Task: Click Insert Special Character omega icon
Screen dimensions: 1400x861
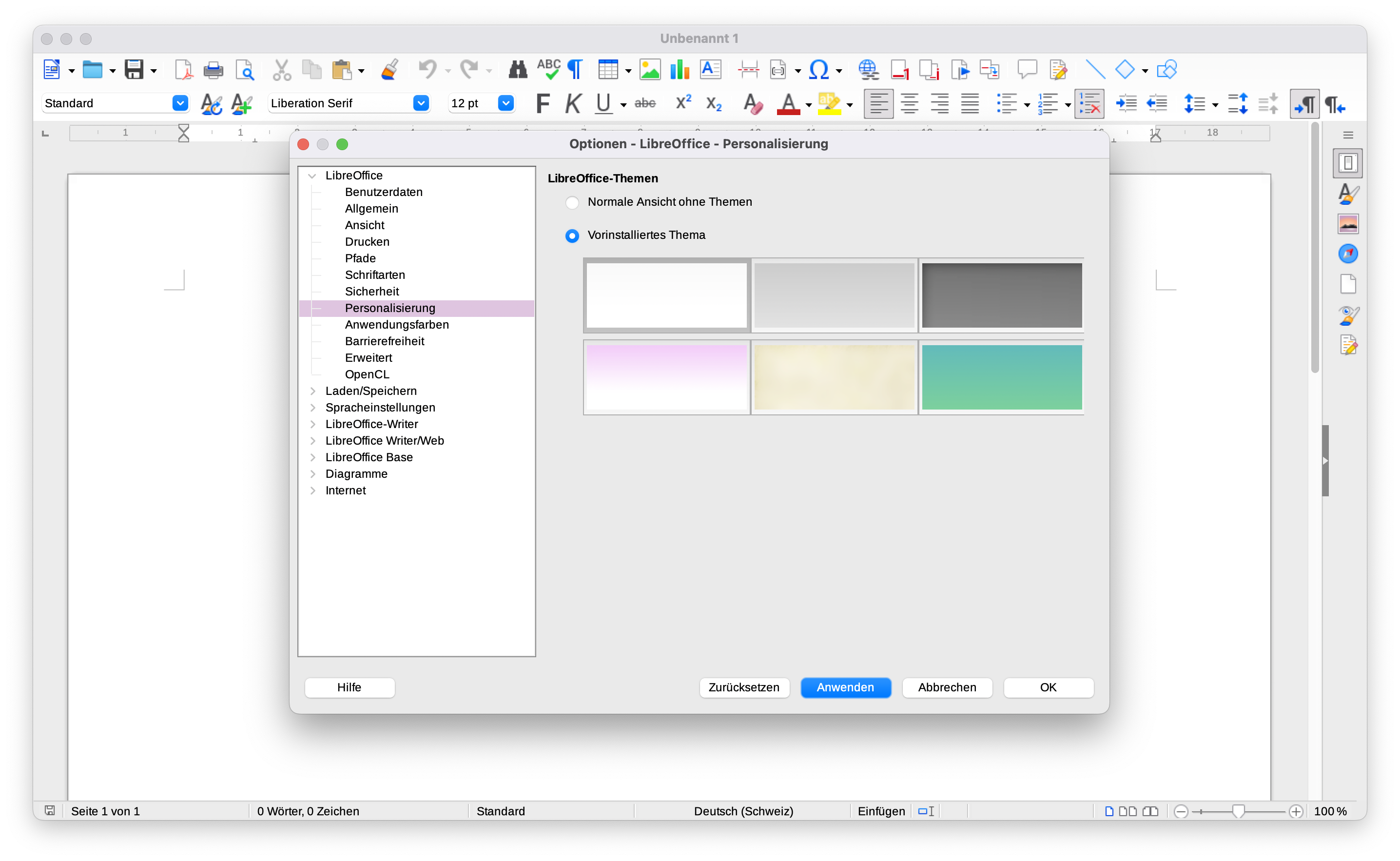Action: [x=819, y=70]
